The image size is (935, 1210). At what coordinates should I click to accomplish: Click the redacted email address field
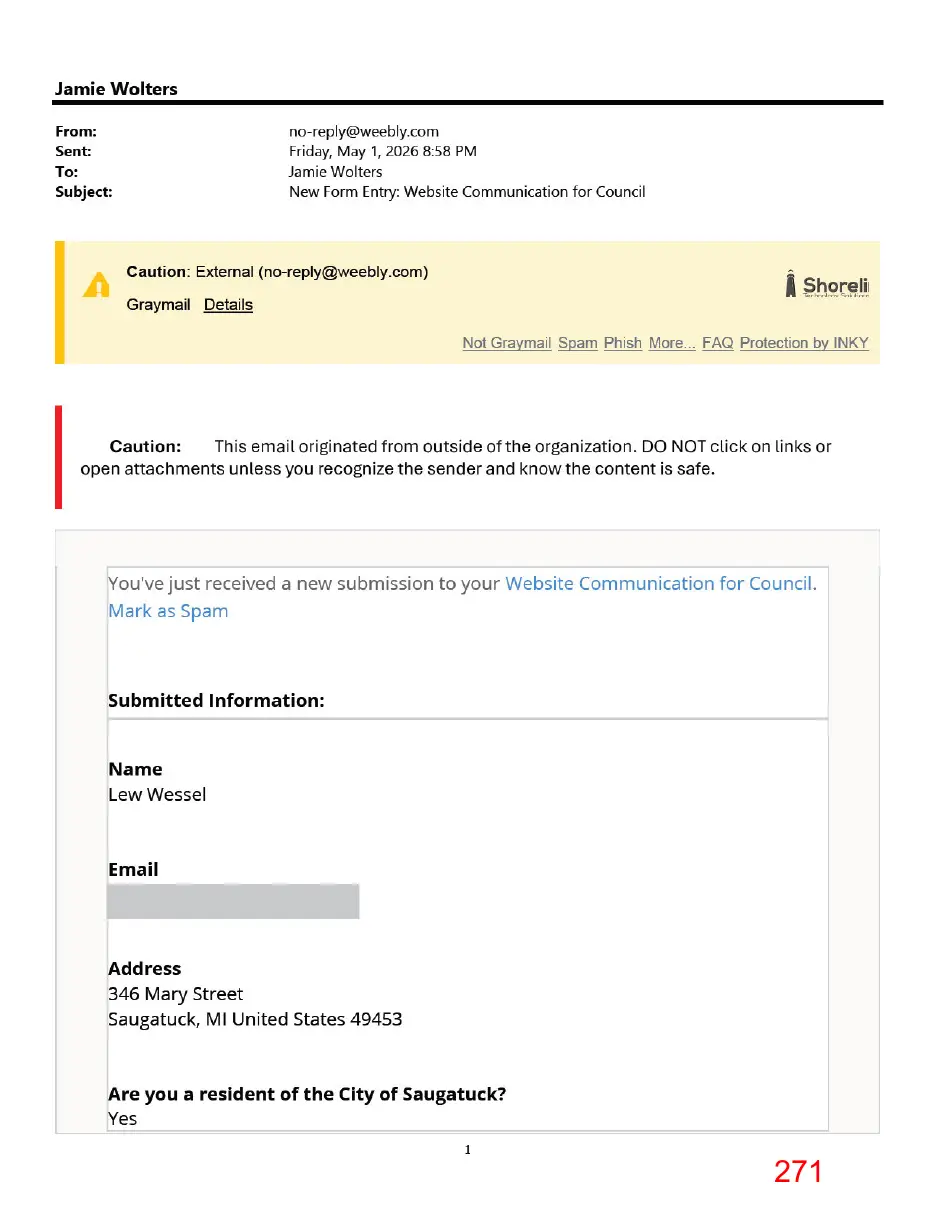pos(233,901)
